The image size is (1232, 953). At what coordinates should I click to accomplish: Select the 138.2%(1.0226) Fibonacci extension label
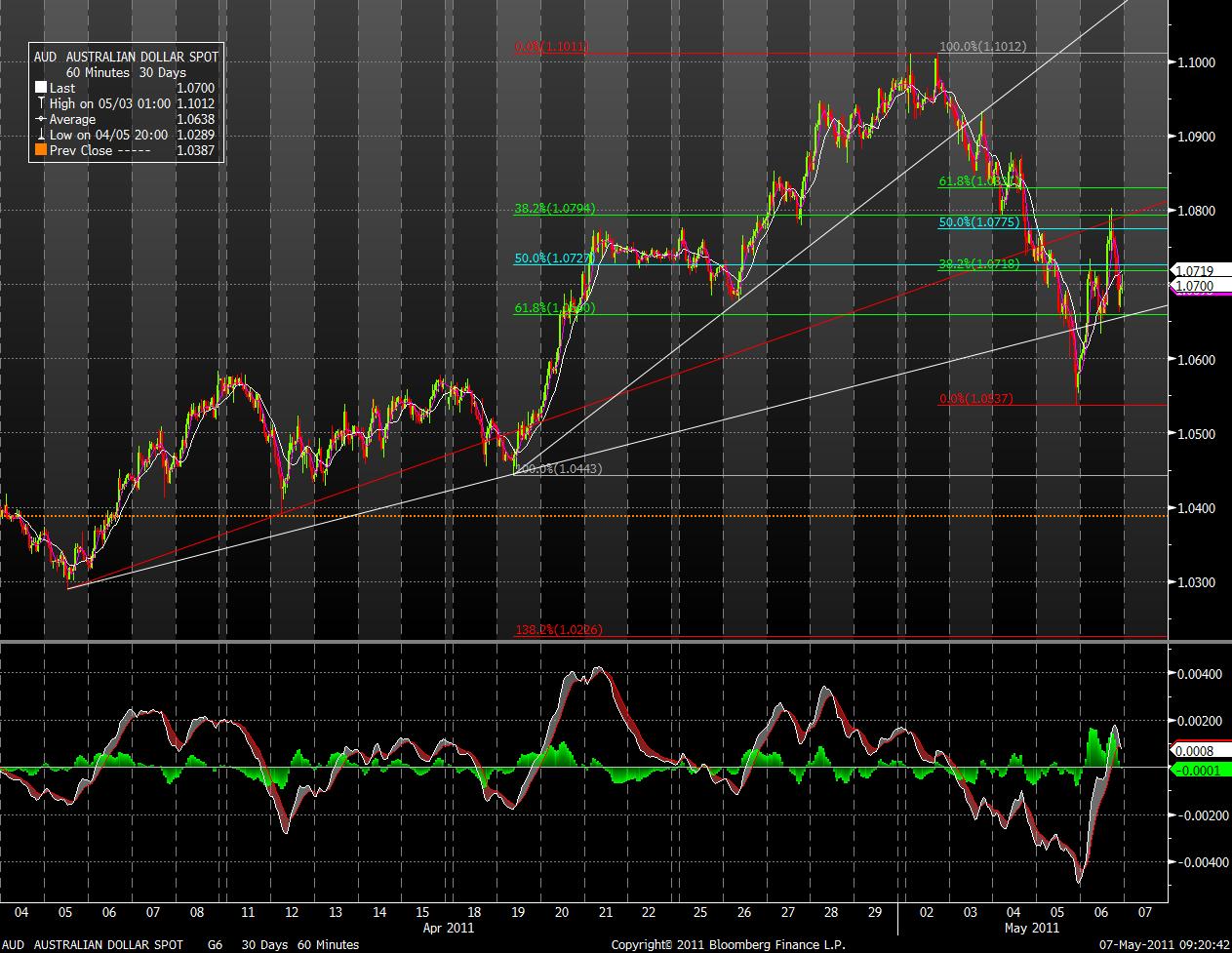558,630
